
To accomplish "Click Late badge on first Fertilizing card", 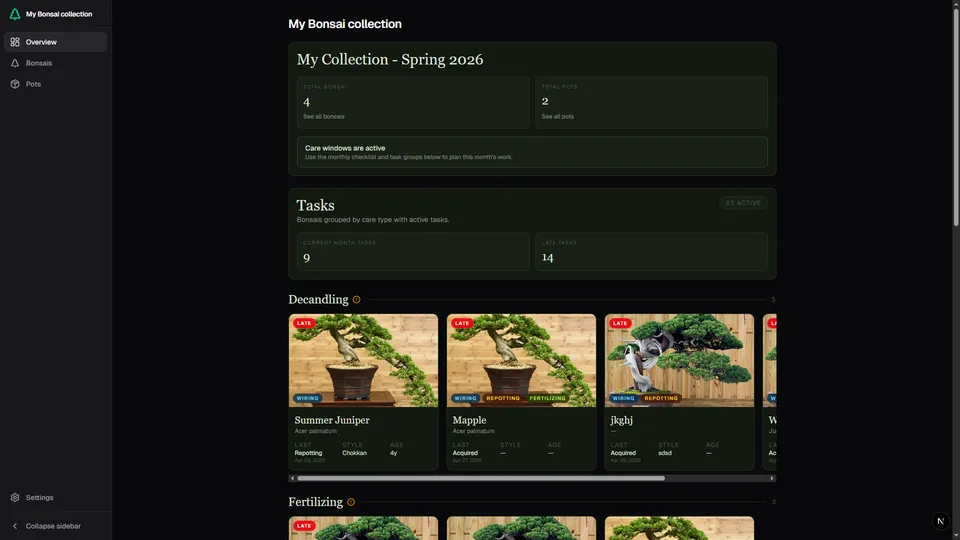I will tap(304, 525).
